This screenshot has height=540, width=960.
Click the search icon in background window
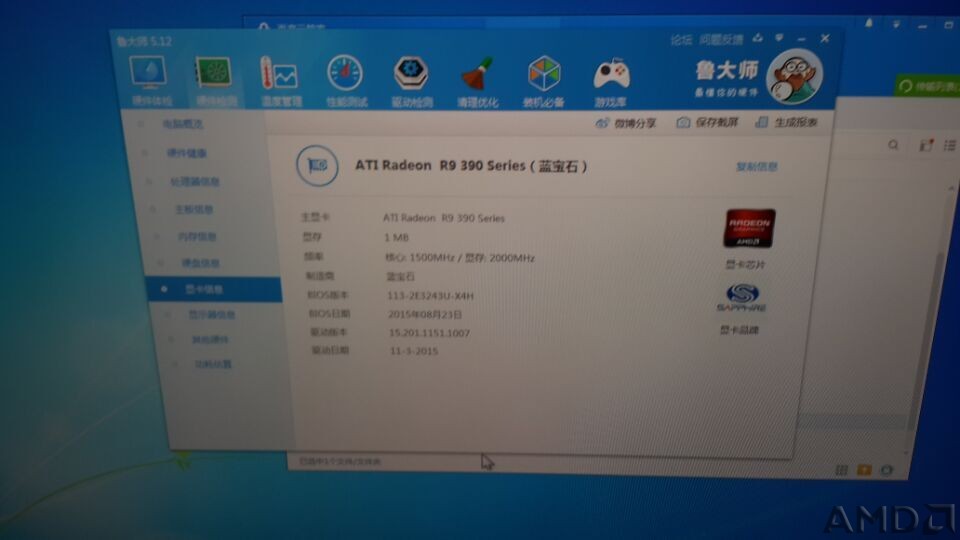[893, 145]
